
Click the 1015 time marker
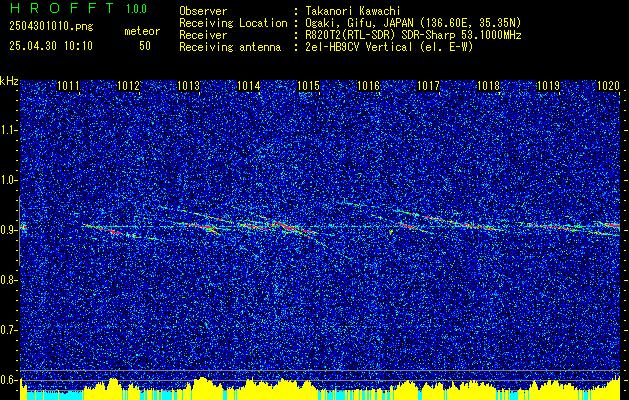[x=308, y=85]
